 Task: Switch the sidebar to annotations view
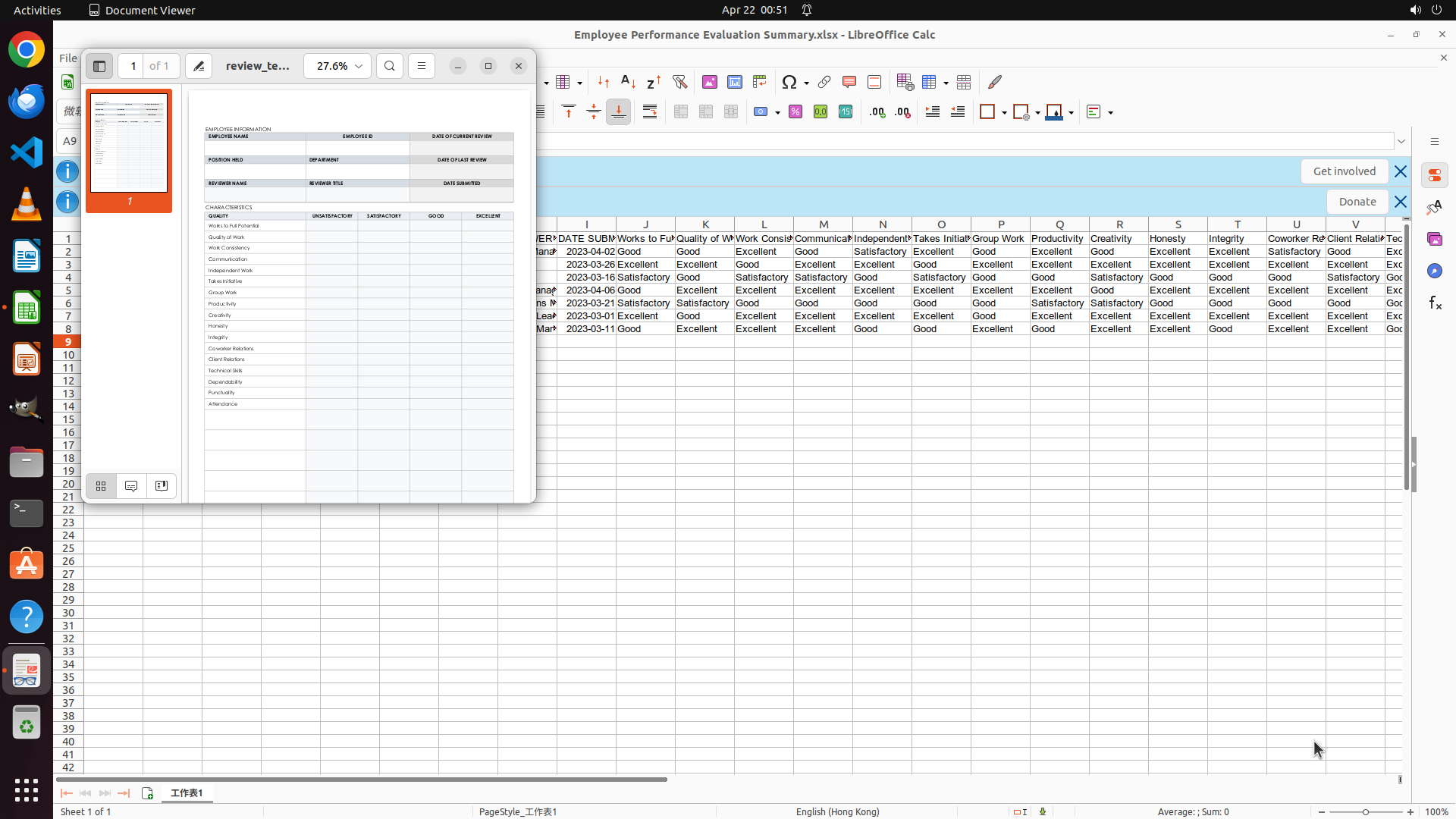[x=131, y=486]
